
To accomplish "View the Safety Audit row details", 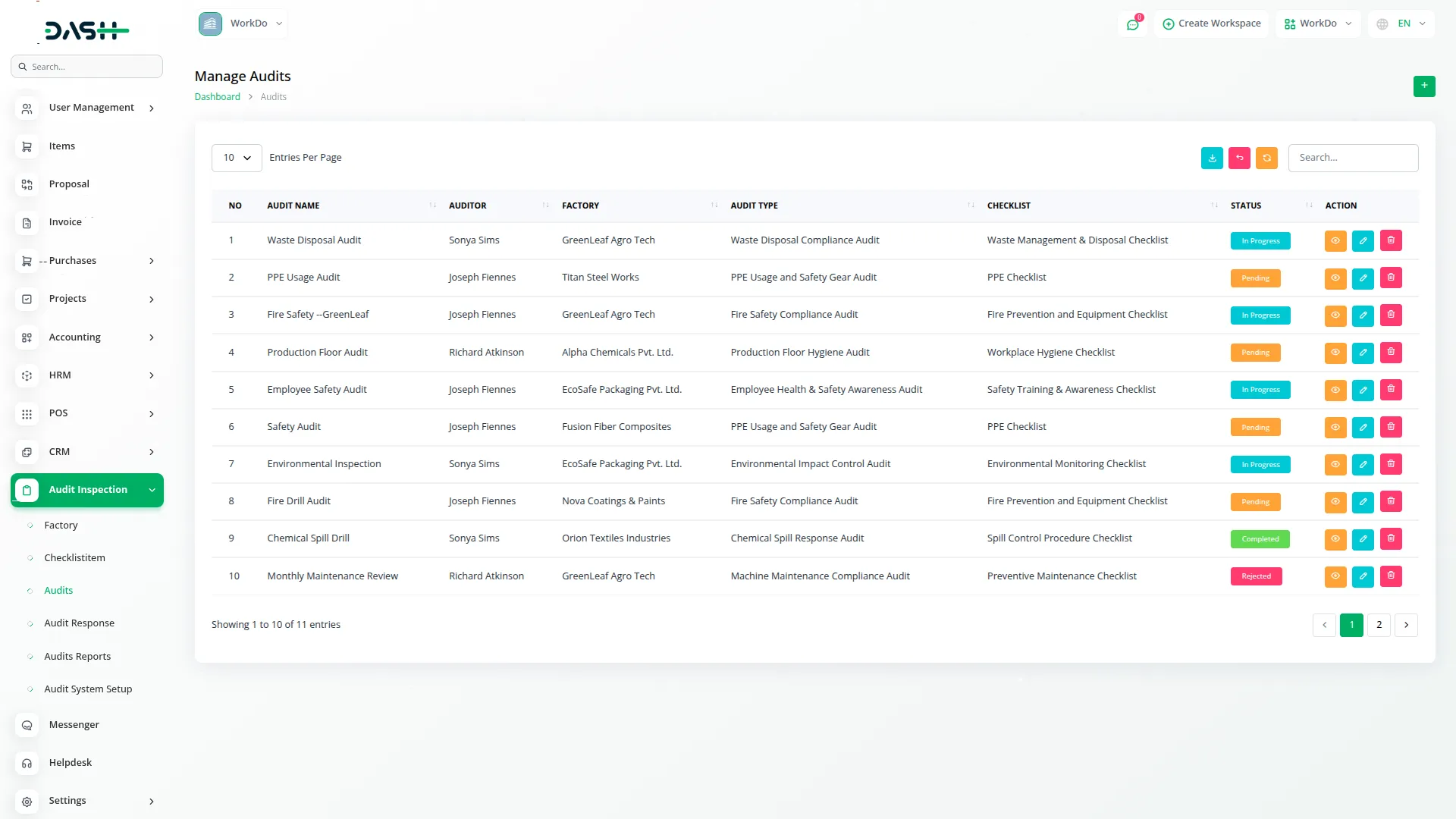I will coord(1335,427).
